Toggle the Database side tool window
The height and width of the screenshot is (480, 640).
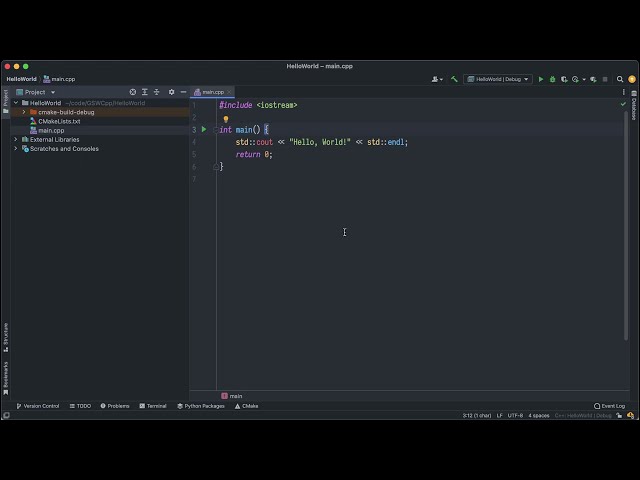click(634, 105)
